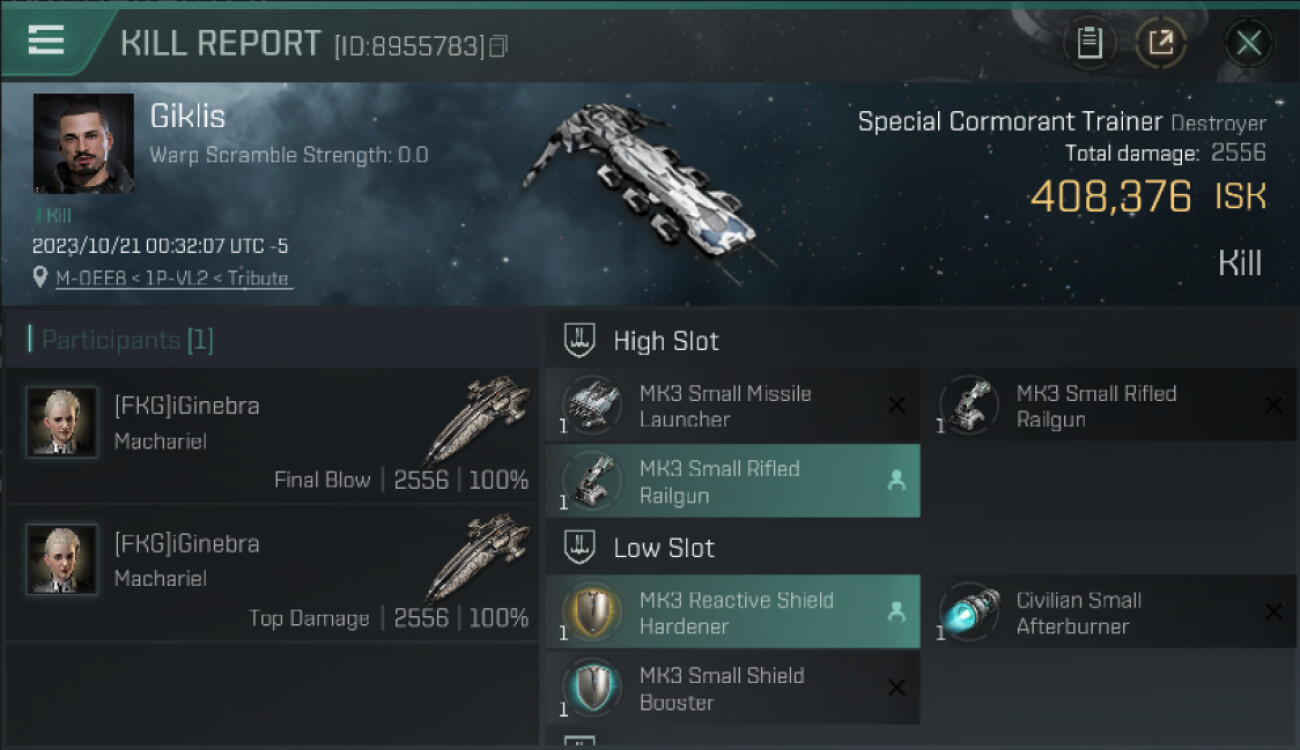The width and height of the screenshot is (1300, 750).
Task: Click the Special Cormorant Trainer ship name
Action: pyautogui.click(x=1010, y=122)
